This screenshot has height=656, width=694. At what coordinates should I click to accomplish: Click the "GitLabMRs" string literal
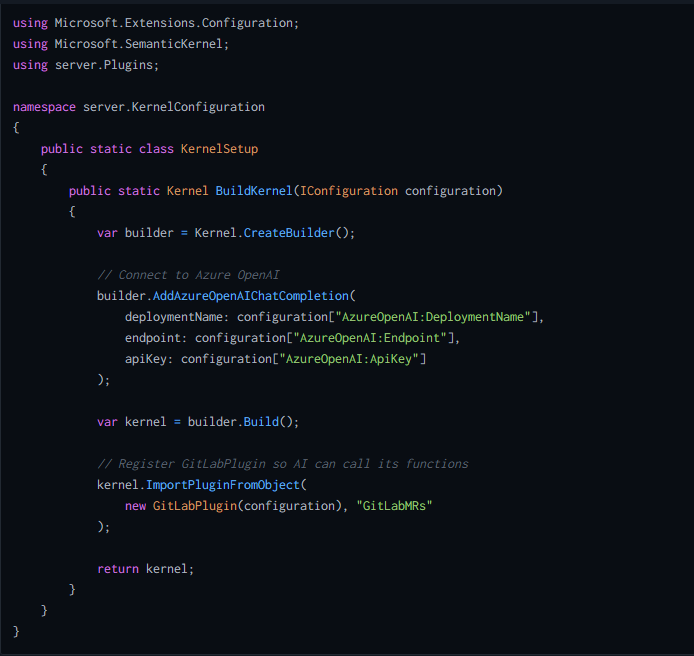(394, 505)
